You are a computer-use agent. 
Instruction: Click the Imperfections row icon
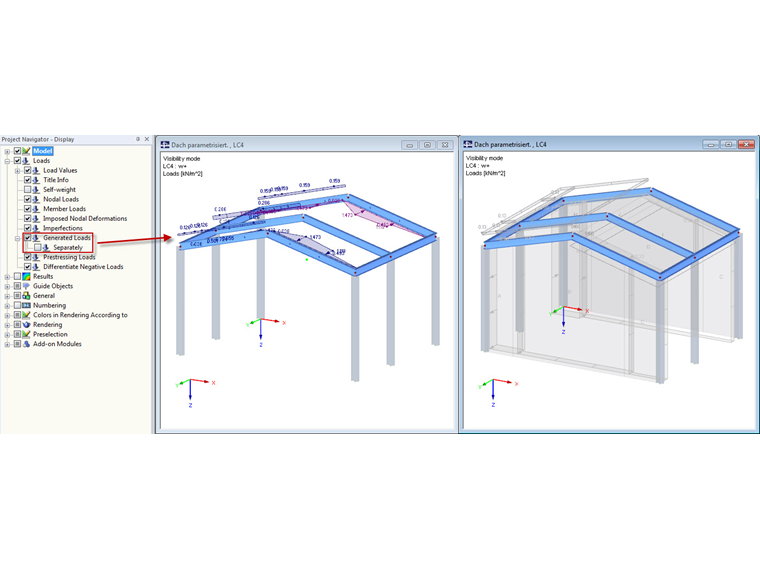coord(36,228)
